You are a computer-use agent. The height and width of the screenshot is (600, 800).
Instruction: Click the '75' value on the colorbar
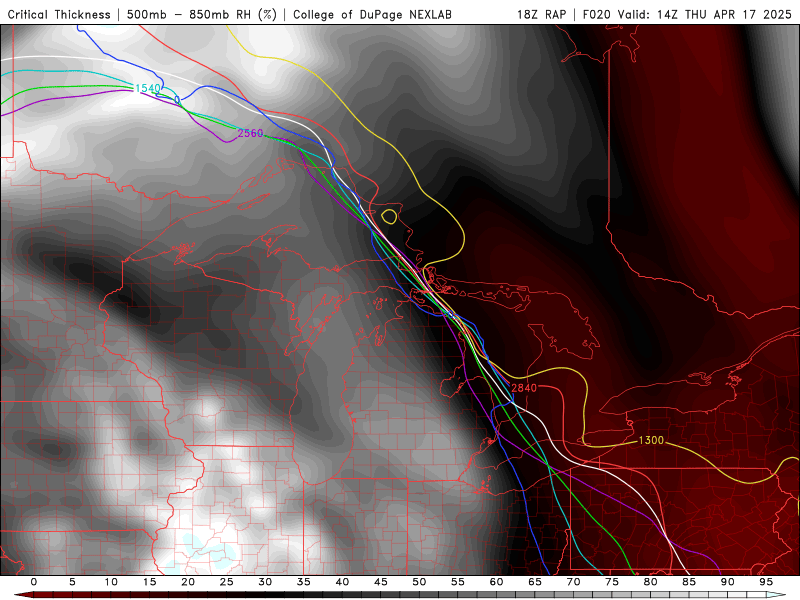point(612,582)
